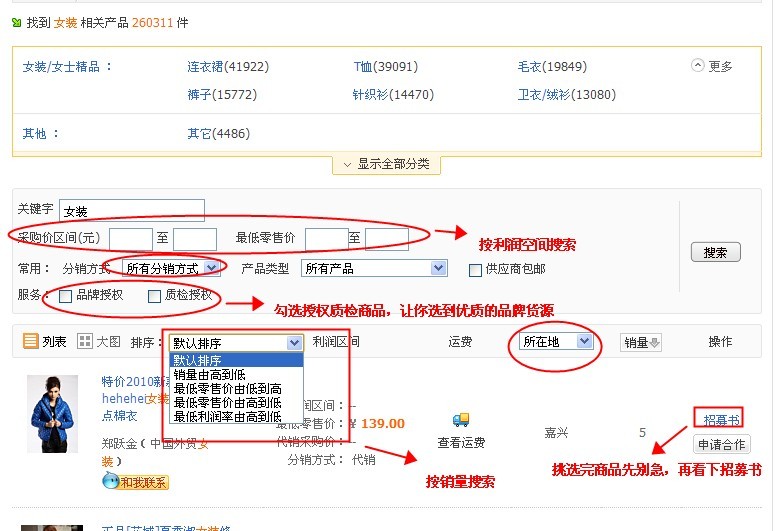This screenshot has height=531, width=777.
Task: Open the 招募书 link
Action: pyautogui.click(x=718, y=417)
